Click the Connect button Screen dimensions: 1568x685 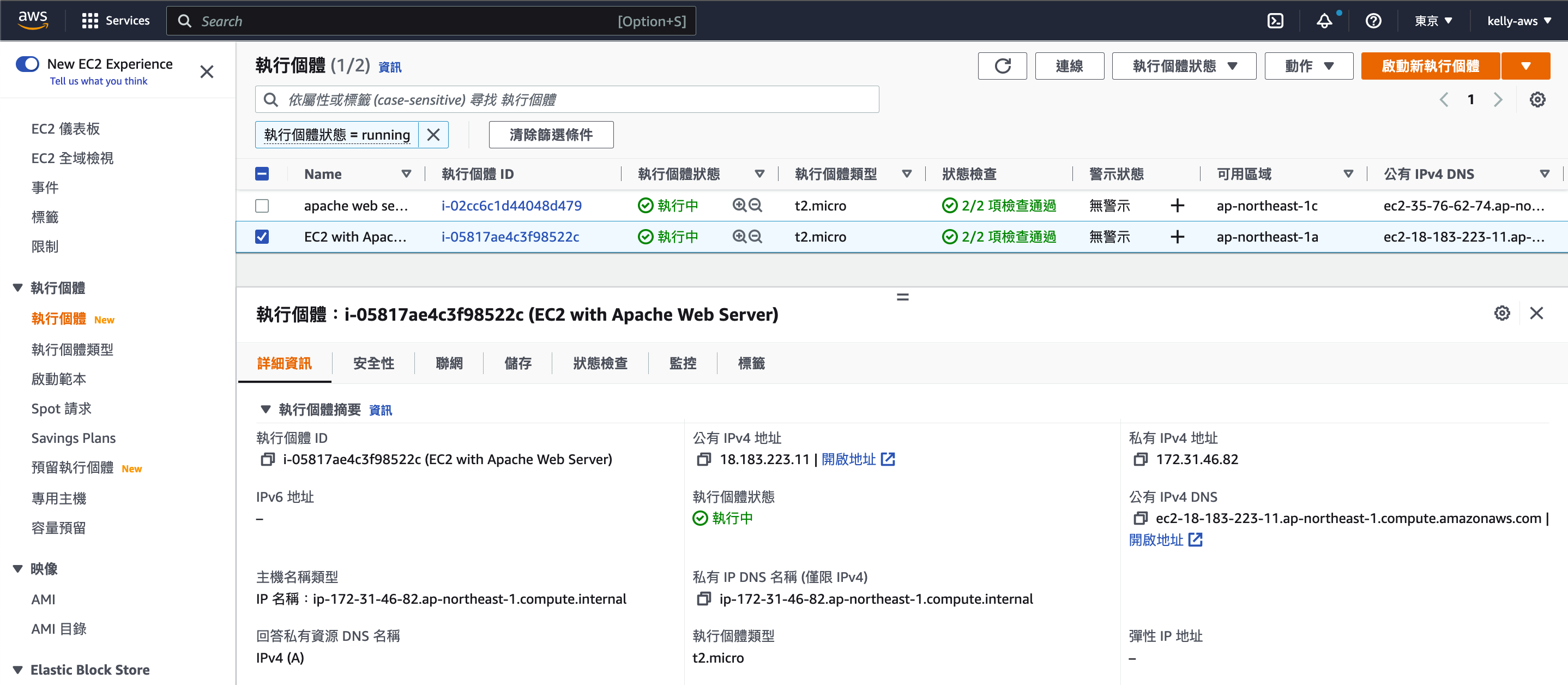(x=1070, y=66)
